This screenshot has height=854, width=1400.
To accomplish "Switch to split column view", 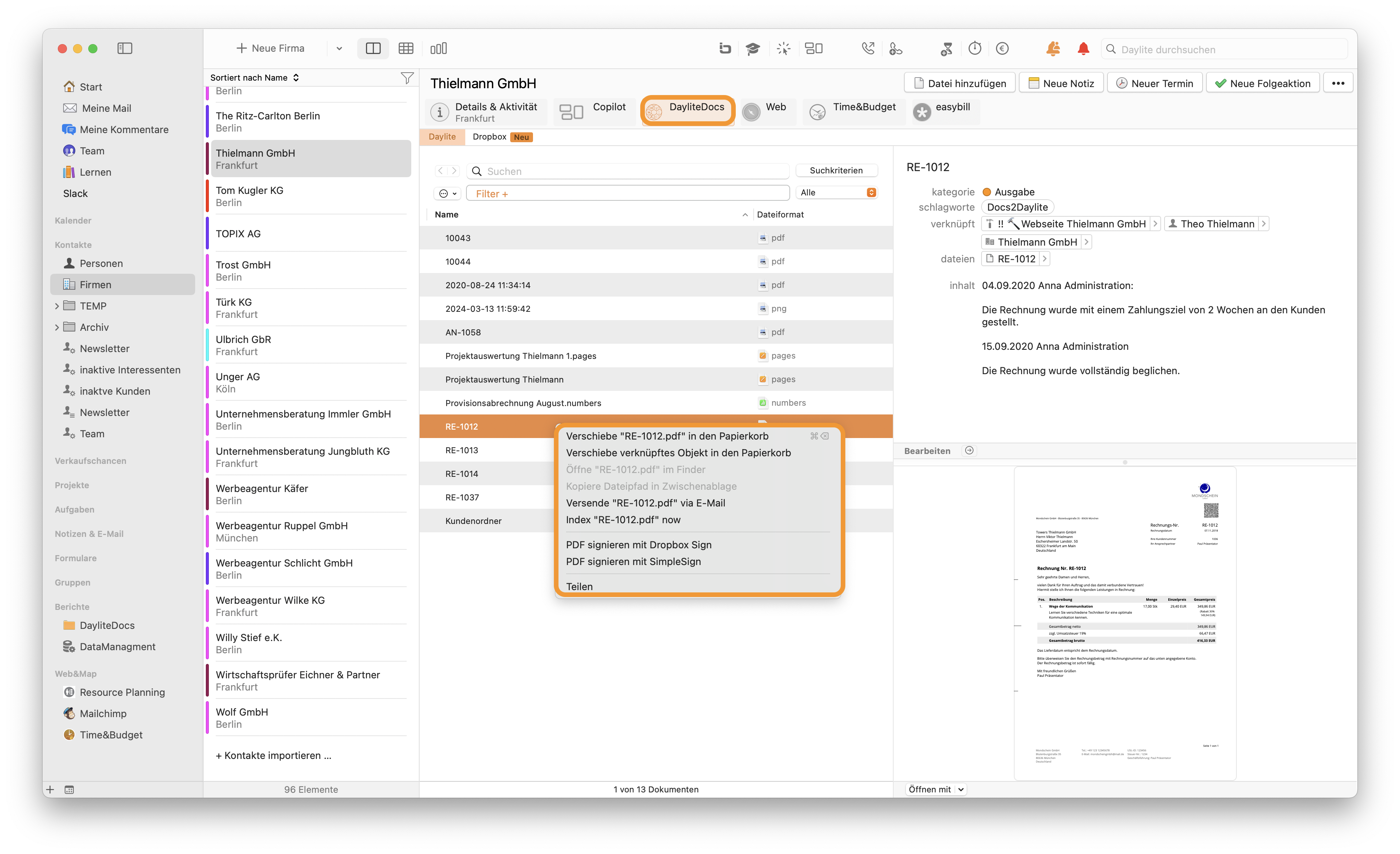I will click(x=373, y=49).
